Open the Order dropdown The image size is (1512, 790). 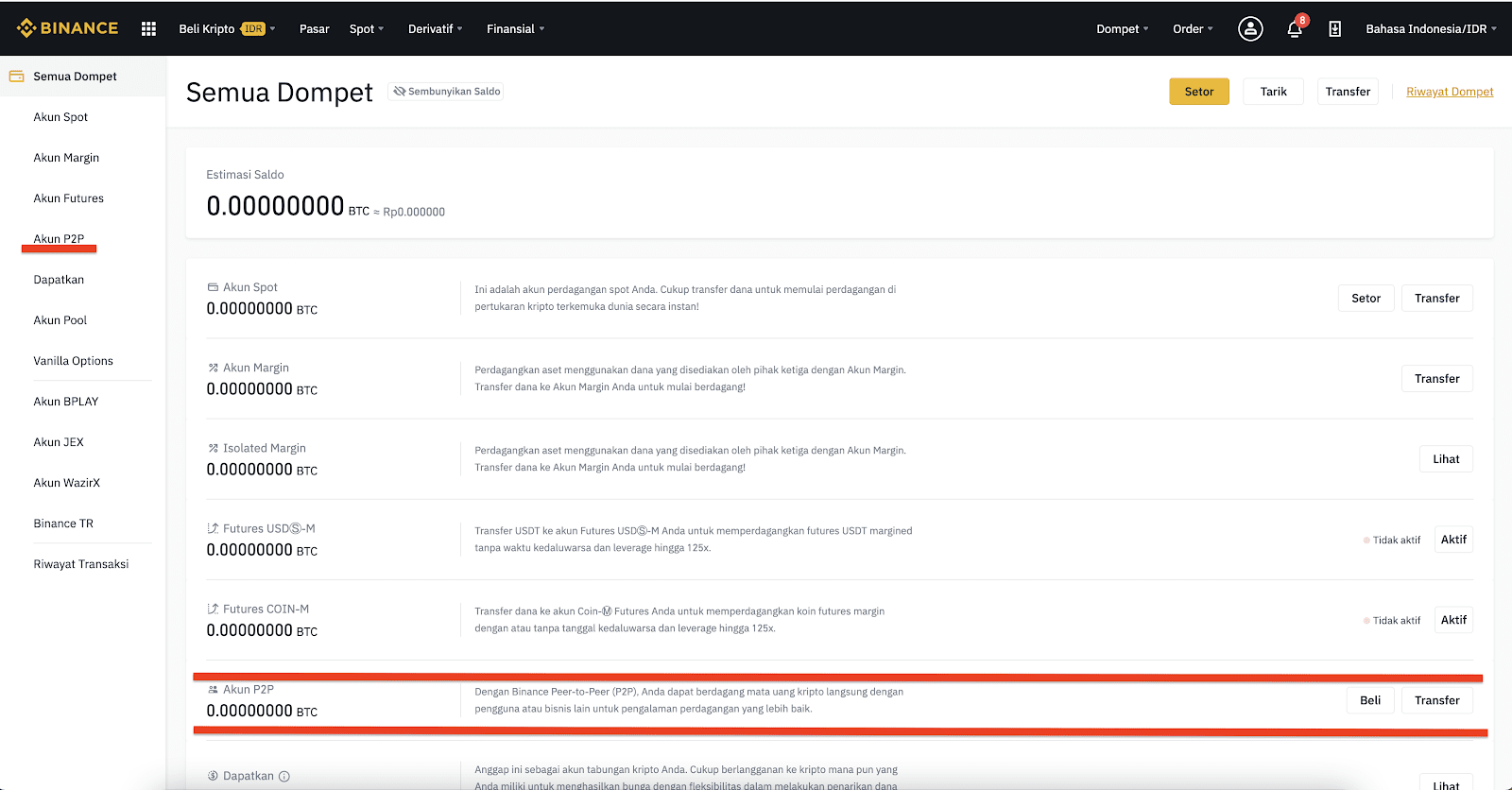pos(1193,29)
